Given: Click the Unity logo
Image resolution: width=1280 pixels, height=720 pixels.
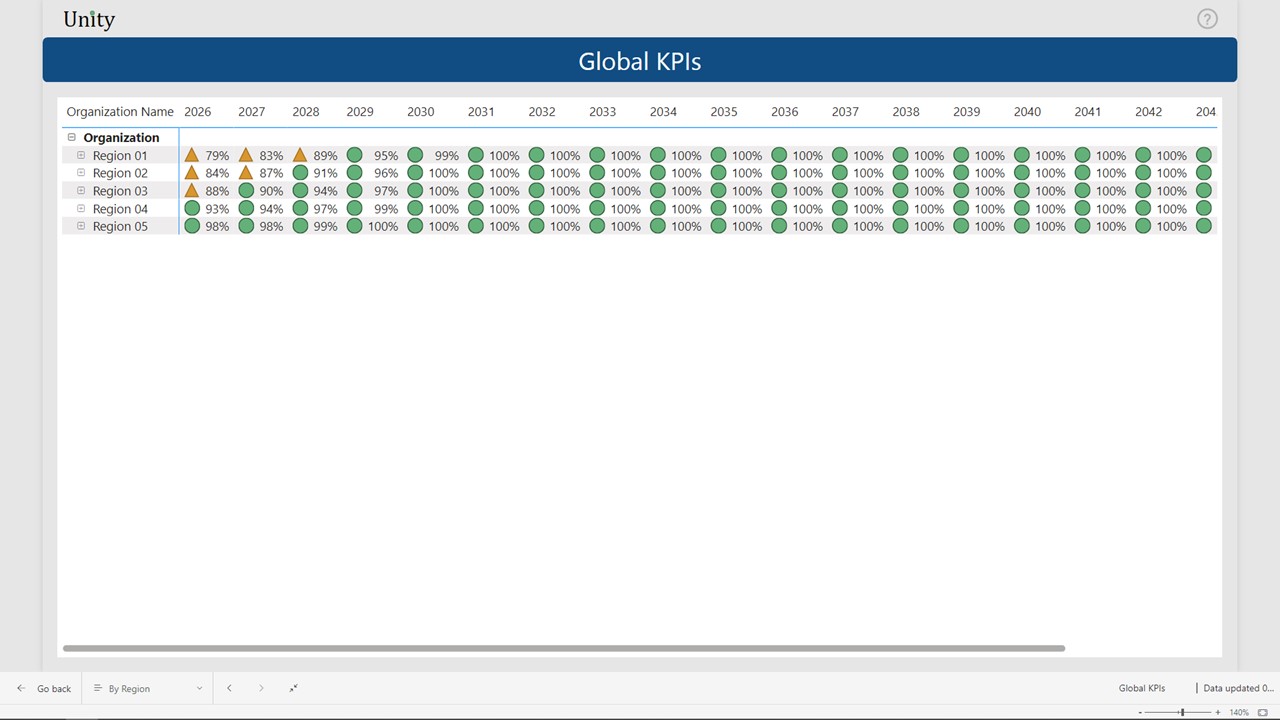Looking at the screenshot, I should tap(89, 19).
